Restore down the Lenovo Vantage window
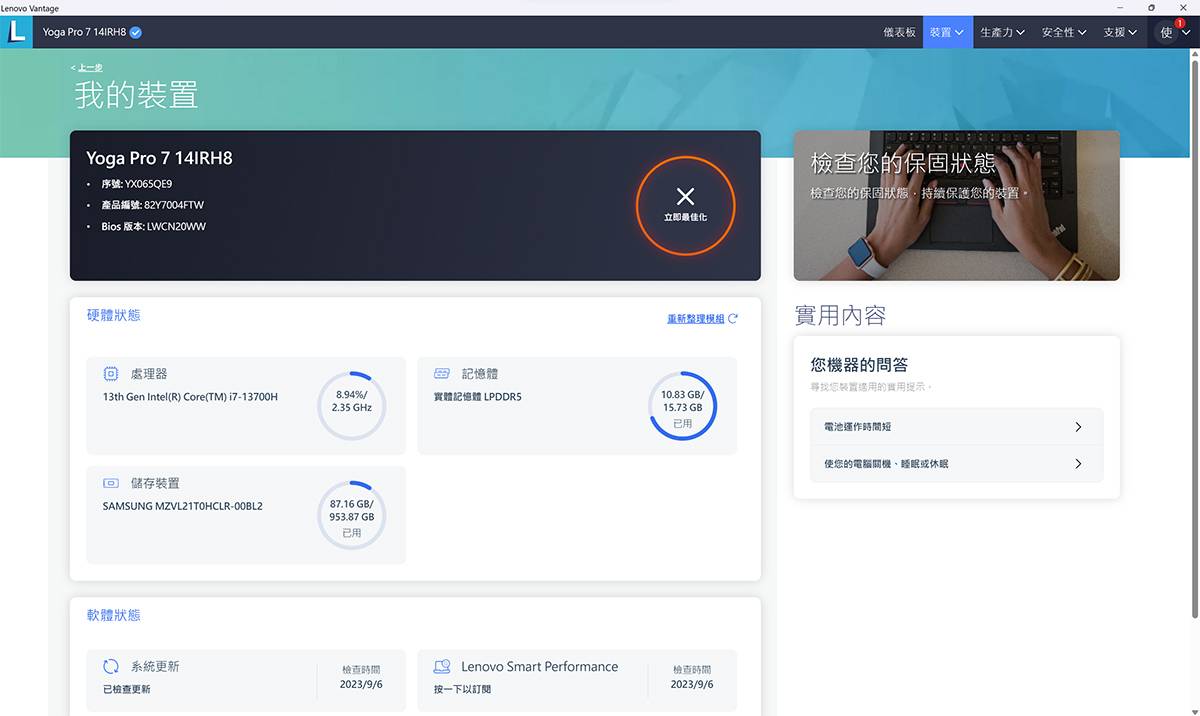Screen dimensions: 1200x716 (x=1151, y=7)
